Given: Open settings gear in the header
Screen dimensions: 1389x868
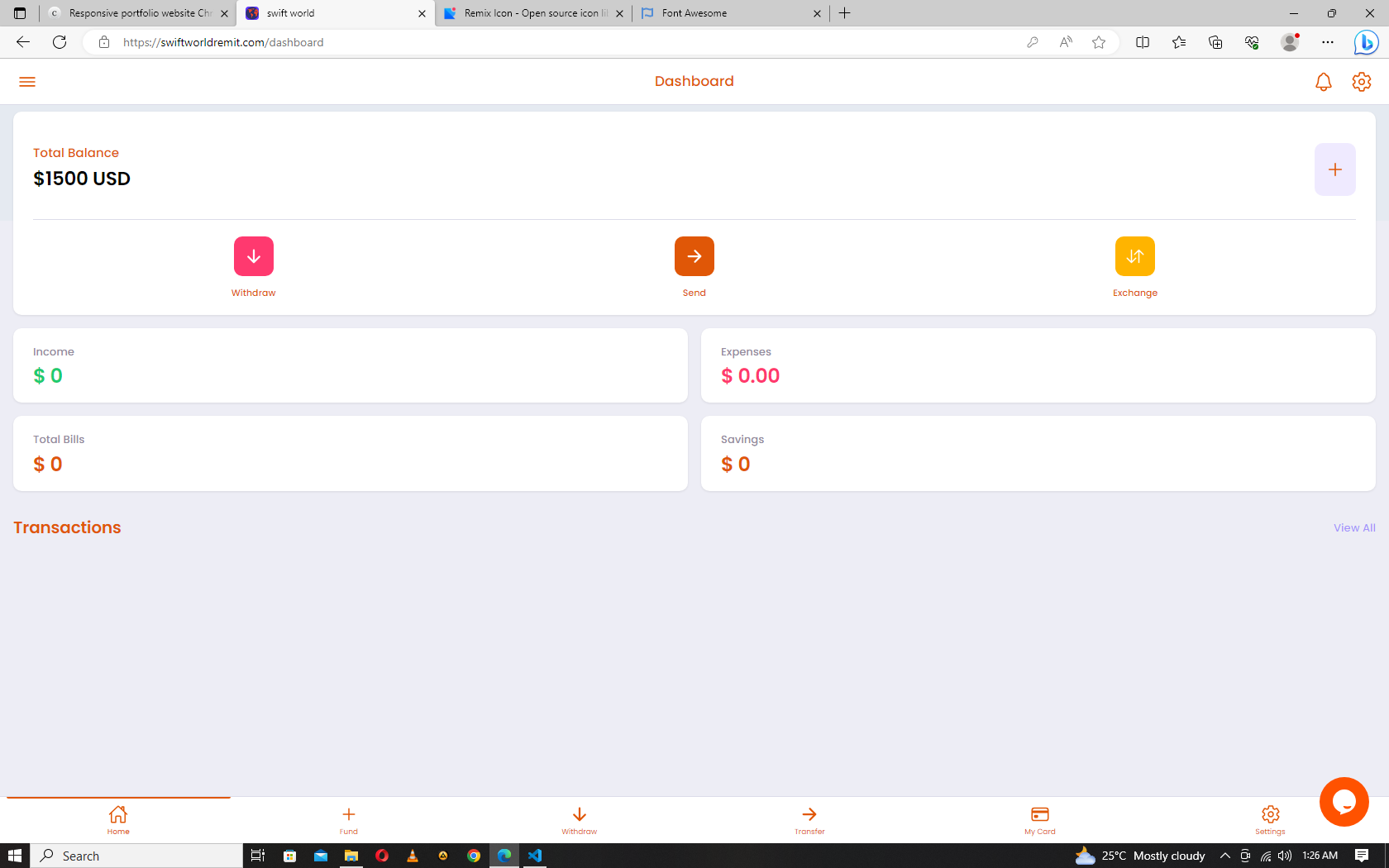Looking at the screenshot, I should [x=1361, y=82].
